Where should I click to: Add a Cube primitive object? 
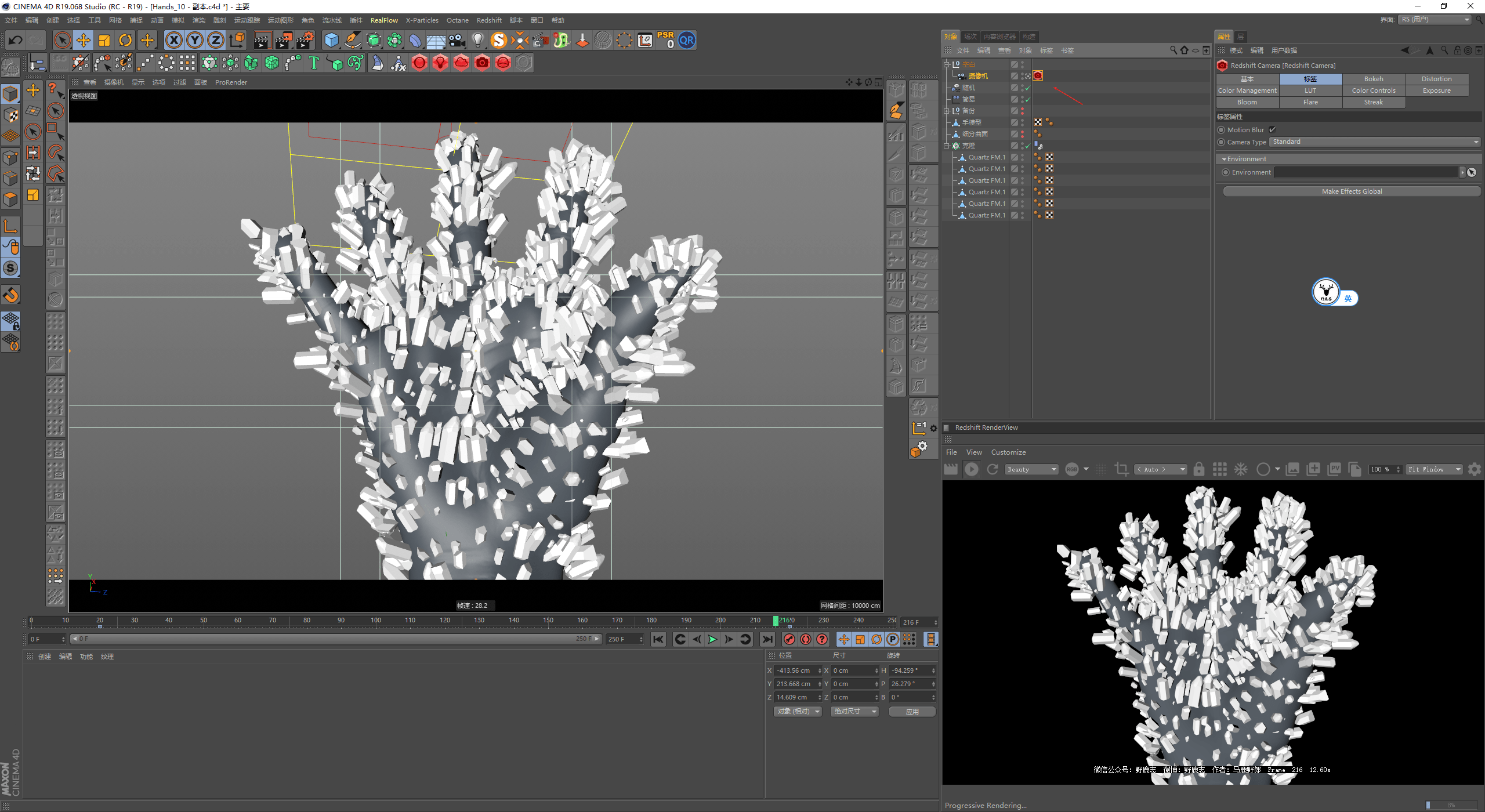click(331, 40)
